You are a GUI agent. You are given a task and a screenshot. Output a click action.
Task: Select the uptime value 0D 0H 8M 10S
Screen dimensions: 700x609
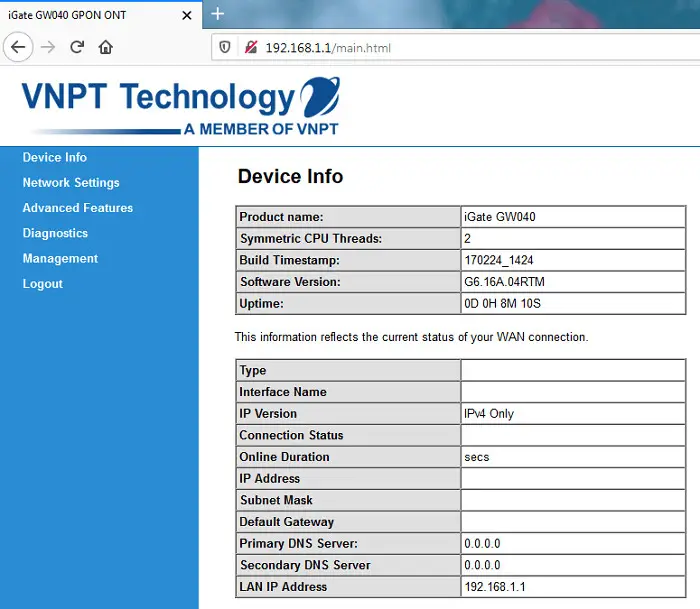point(502,304)
